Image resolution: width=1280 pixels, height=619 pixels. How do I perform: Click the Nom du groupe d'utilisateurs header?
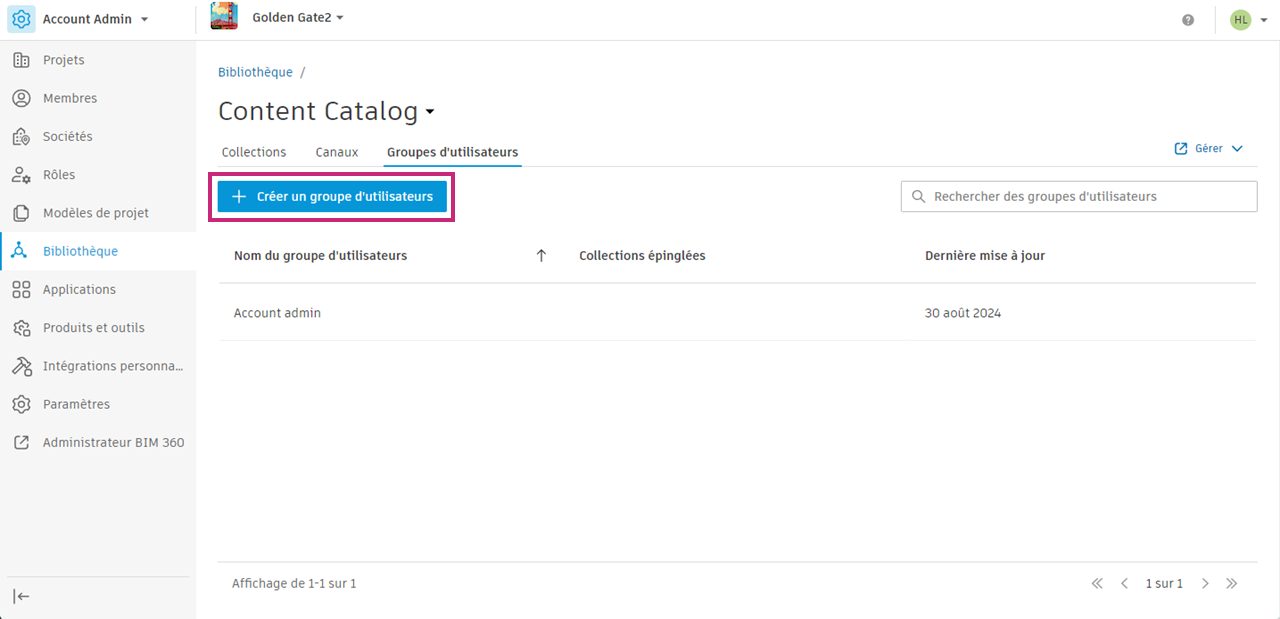click(320, 256)
